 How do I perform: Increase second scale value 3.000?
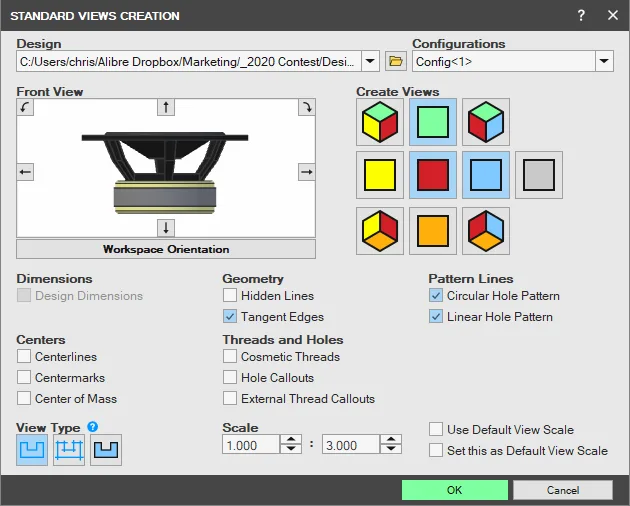coord(391,439)
